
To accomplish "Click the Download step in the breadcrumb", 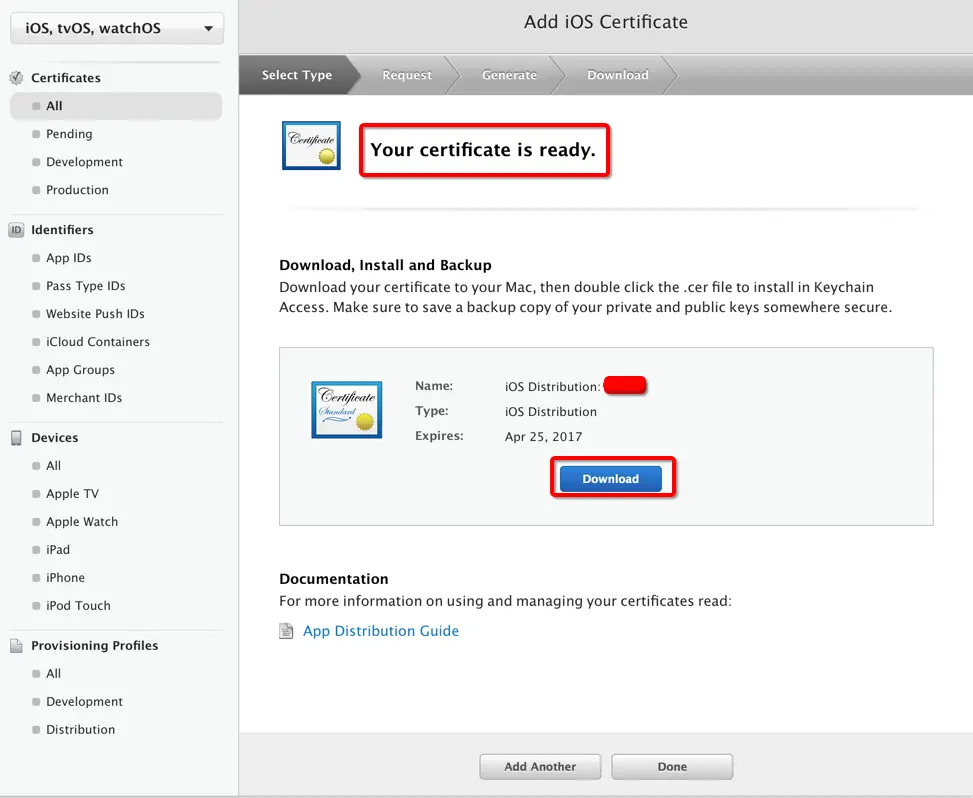I will 618,75.
